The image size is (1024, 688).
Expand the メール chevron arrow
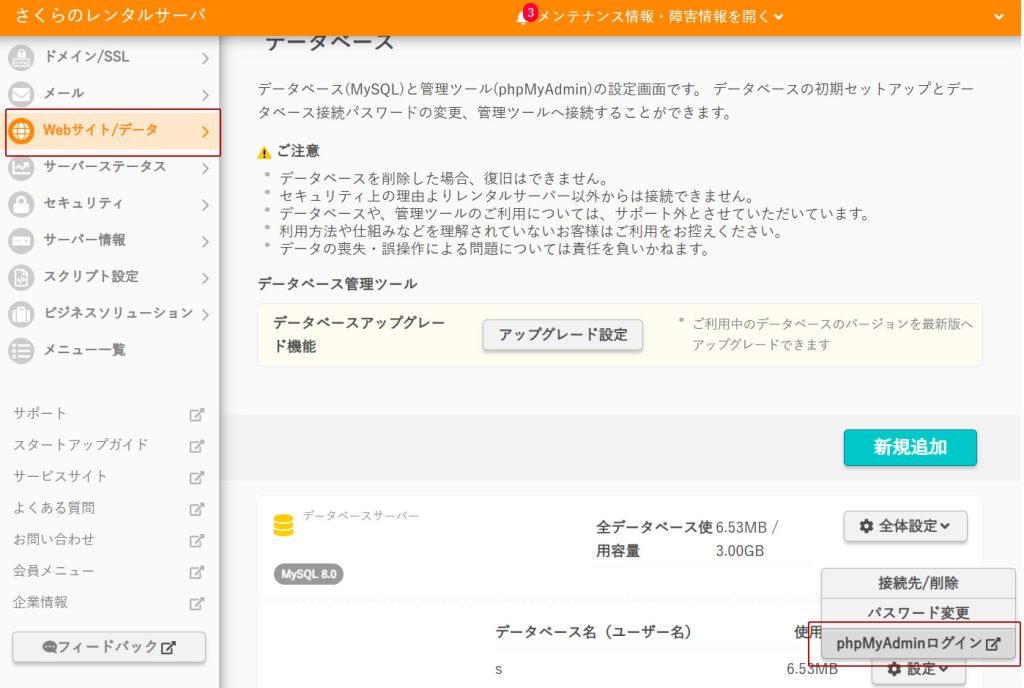[x=205, y=95]
